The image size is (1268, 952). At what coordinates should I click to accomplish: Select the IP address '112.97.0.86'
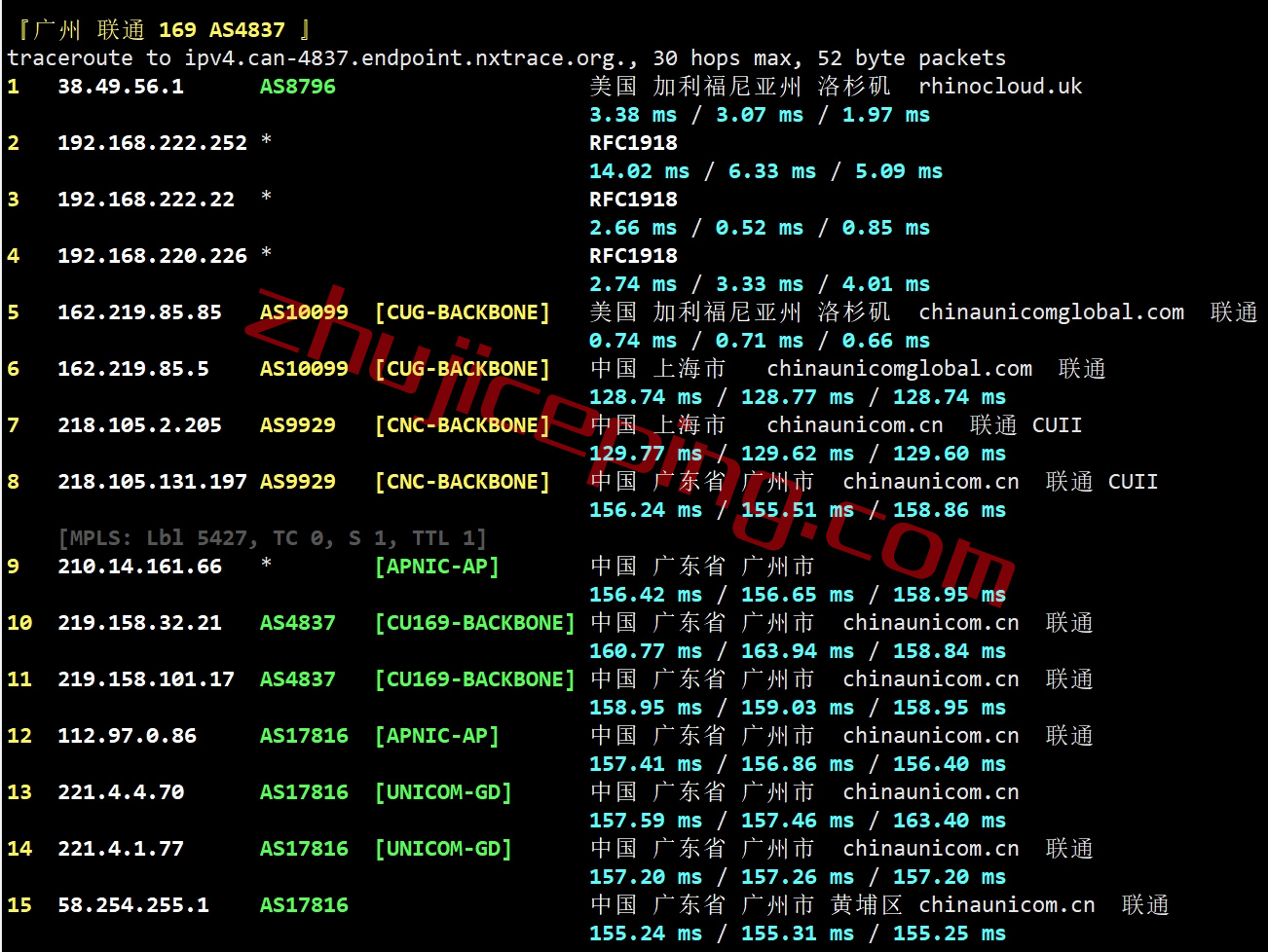tap(127, 736)
